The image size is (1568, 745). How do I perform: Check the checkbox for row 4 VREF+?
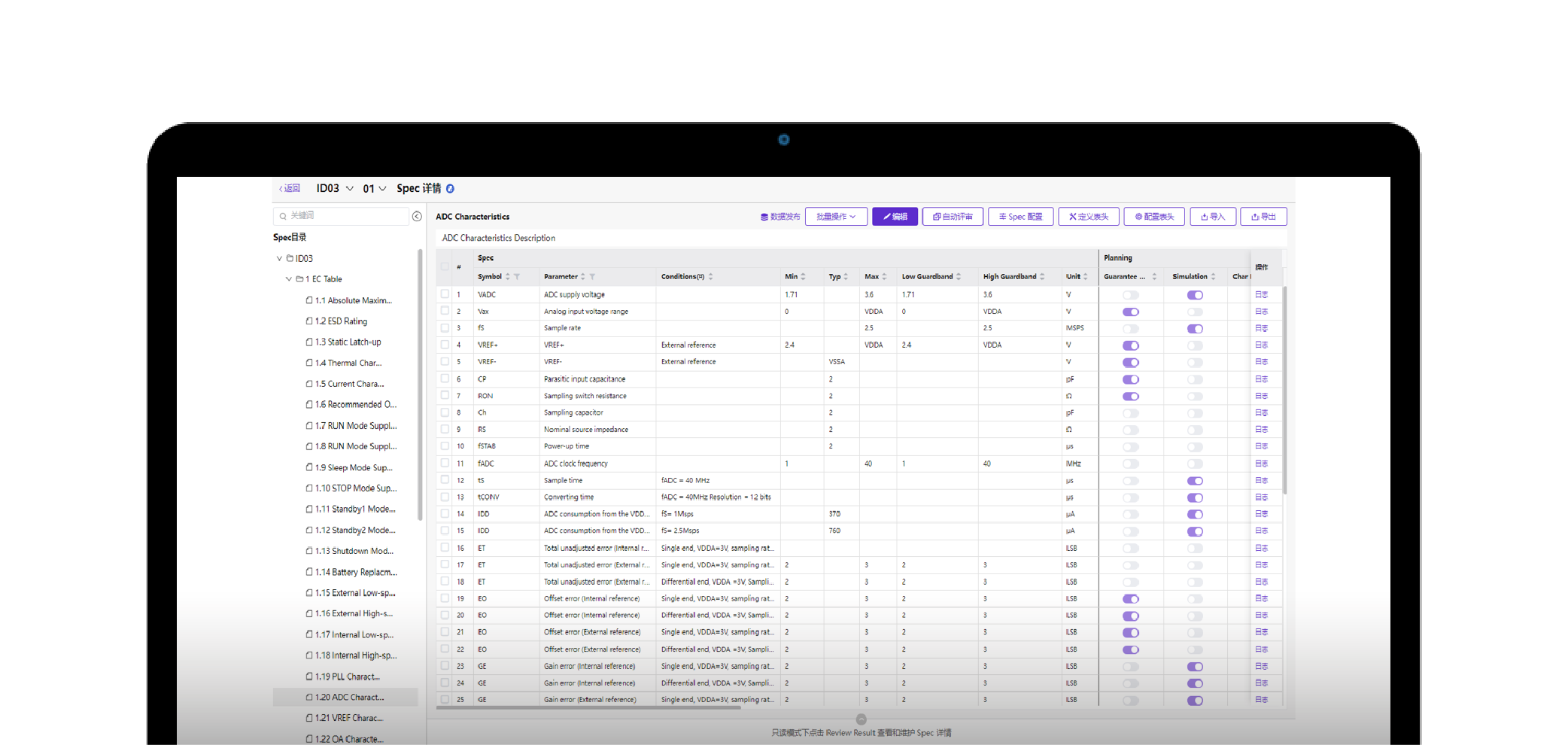pyautogui.click(x=445, y=345)
